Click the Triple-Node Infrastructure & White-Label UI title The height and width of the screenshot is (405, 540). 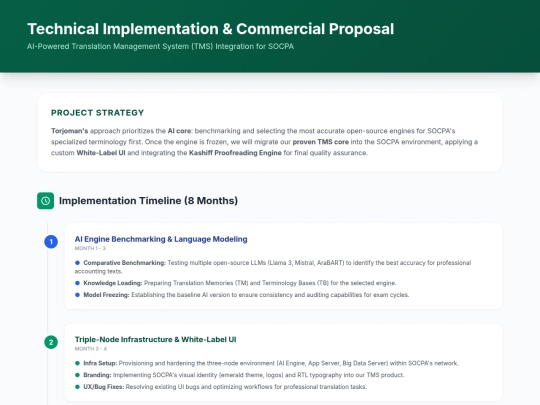tap(155, 340)
